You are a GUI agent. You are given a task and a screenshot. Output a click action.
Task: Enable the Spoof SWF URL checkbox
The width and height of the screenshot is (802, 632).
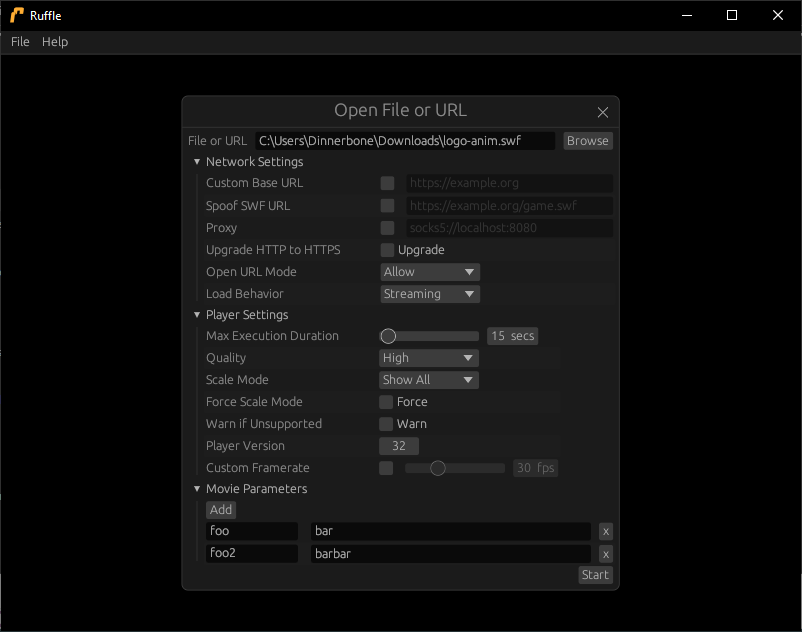click(387, 206)
